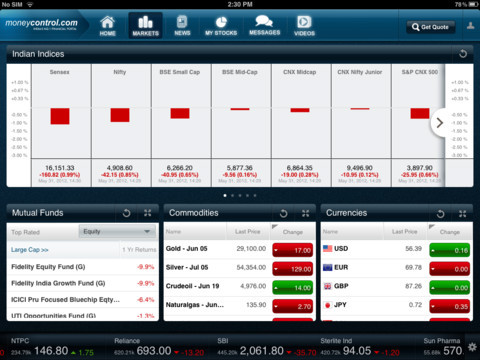The image size is (480, 360).
Task: Click the Get Quote search button
Action: (431, 27)
